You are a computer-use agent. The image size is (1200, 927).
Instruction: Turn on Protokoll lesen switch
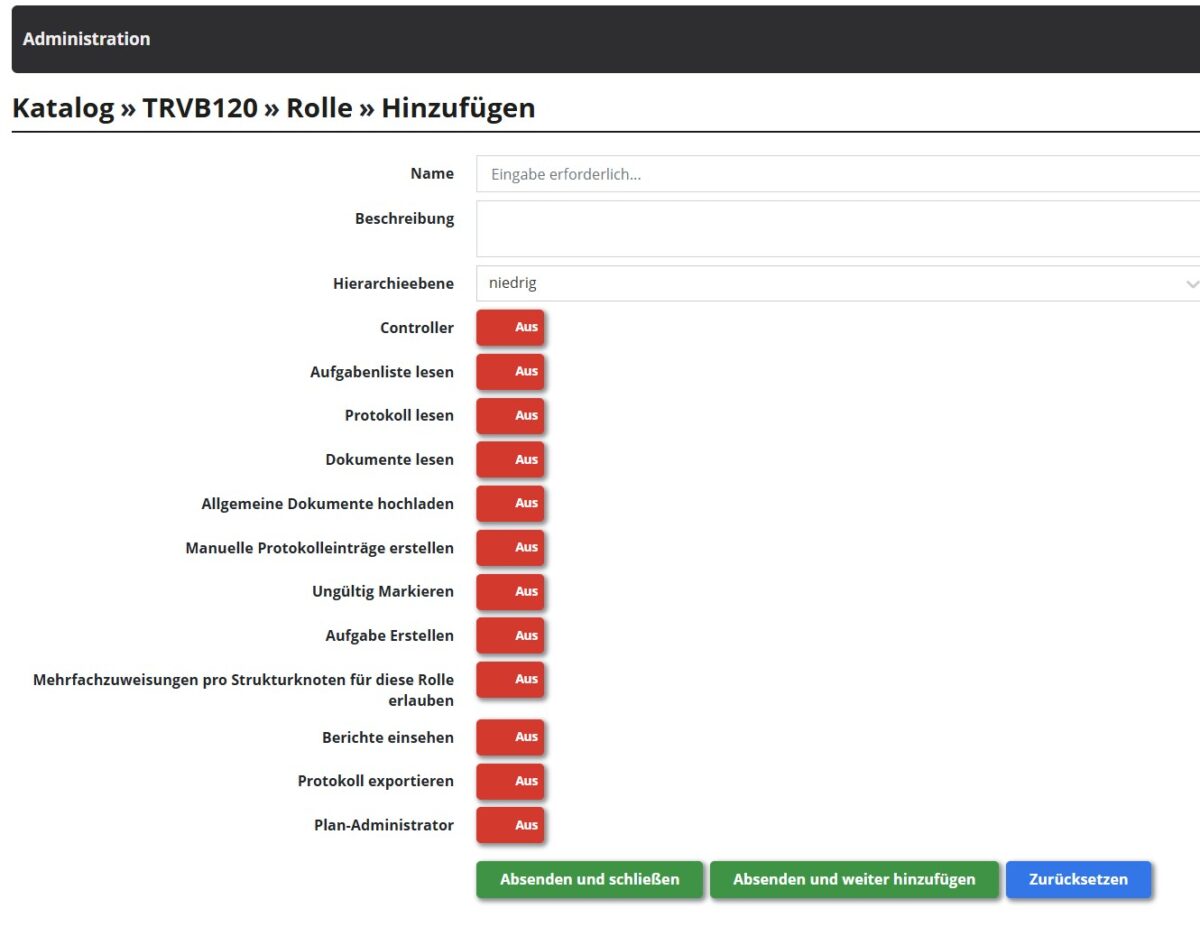[510, 416]
